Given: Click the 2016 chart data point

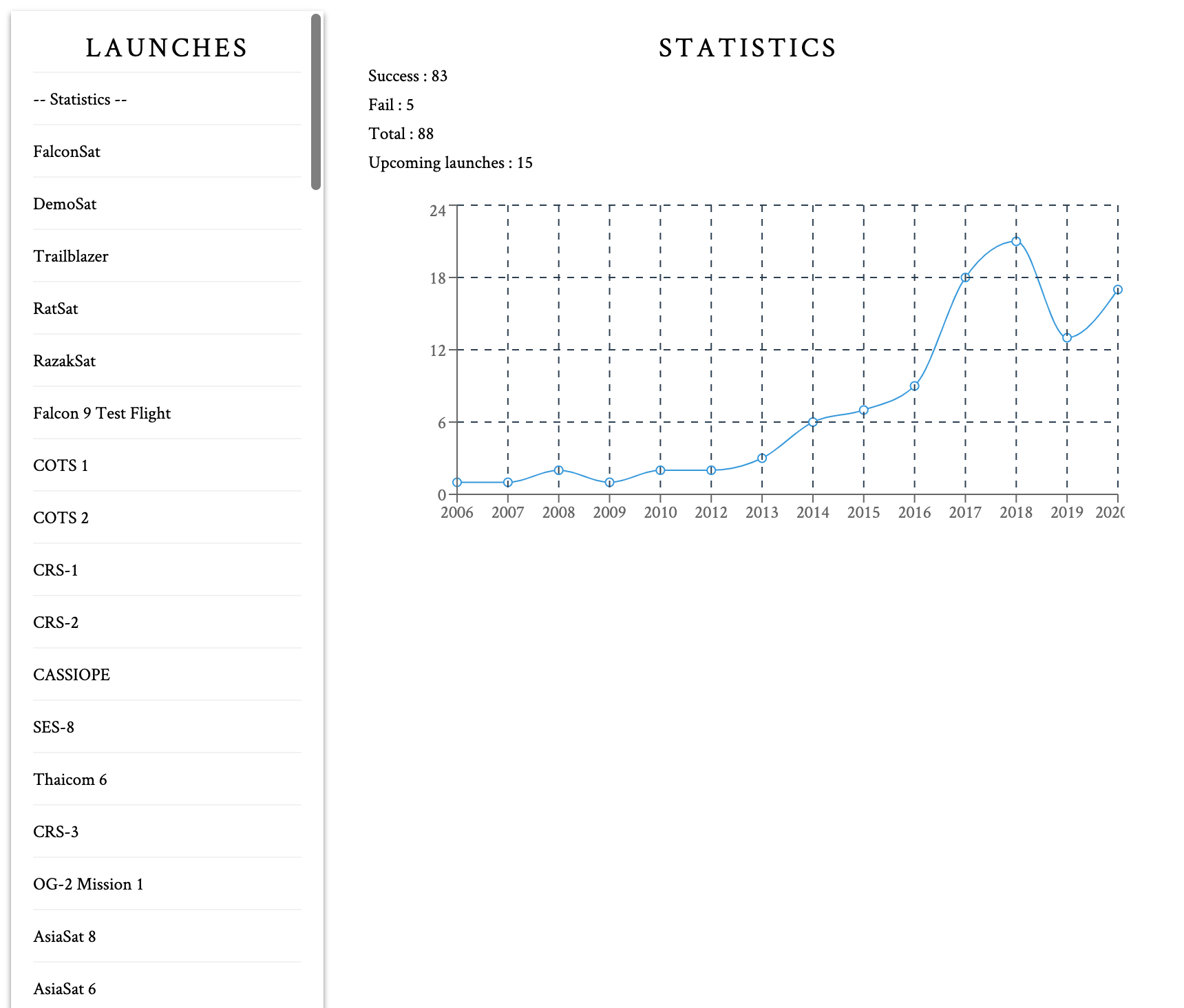Looking at the screenshot, I should [914, 386].
